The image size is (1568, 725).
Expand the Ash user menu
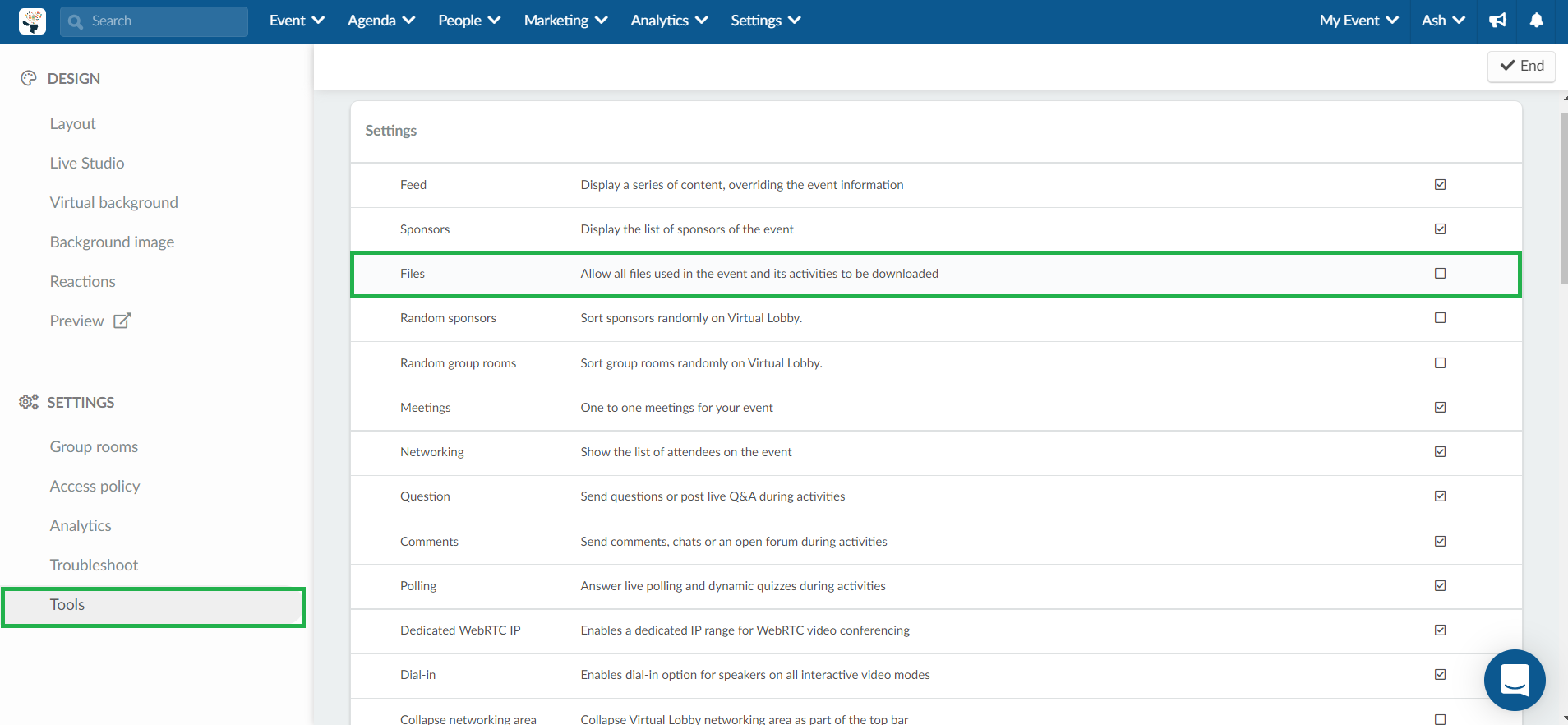click(x=1443, y=21)
